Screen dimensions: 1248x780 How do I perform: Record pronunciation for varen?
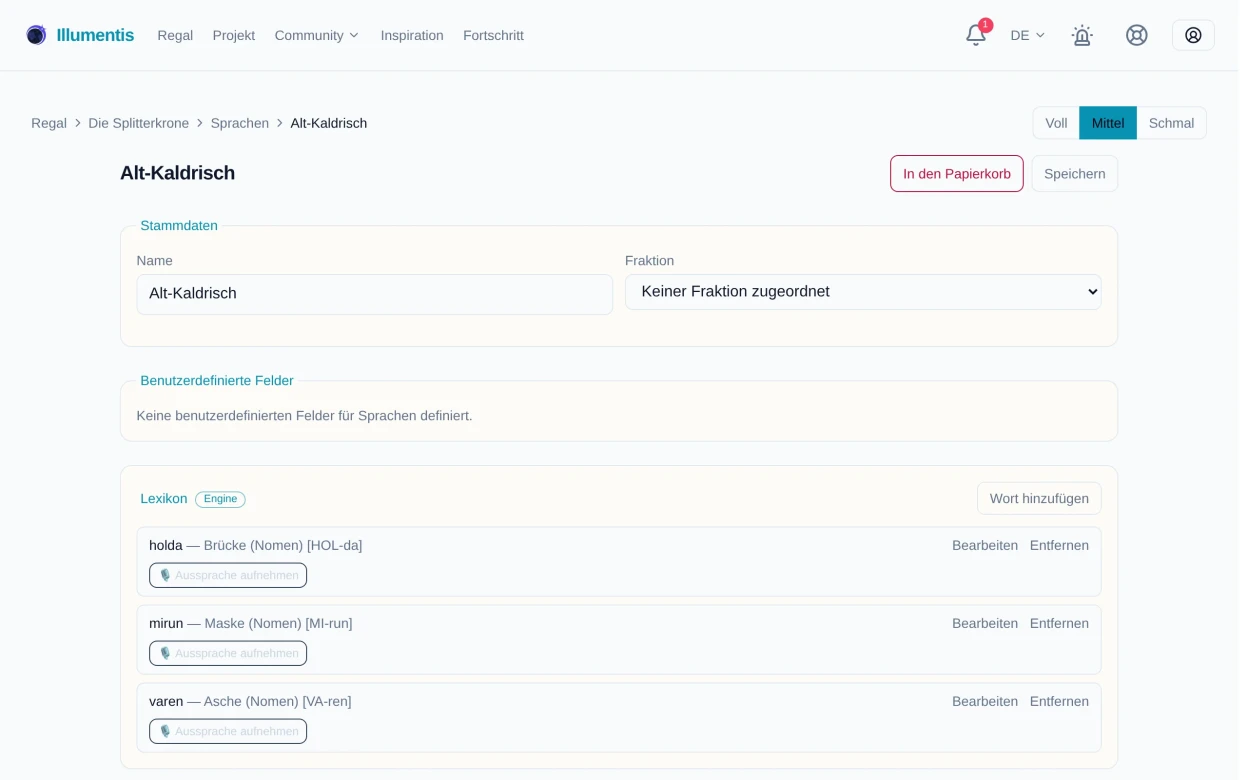click(228, 731)
